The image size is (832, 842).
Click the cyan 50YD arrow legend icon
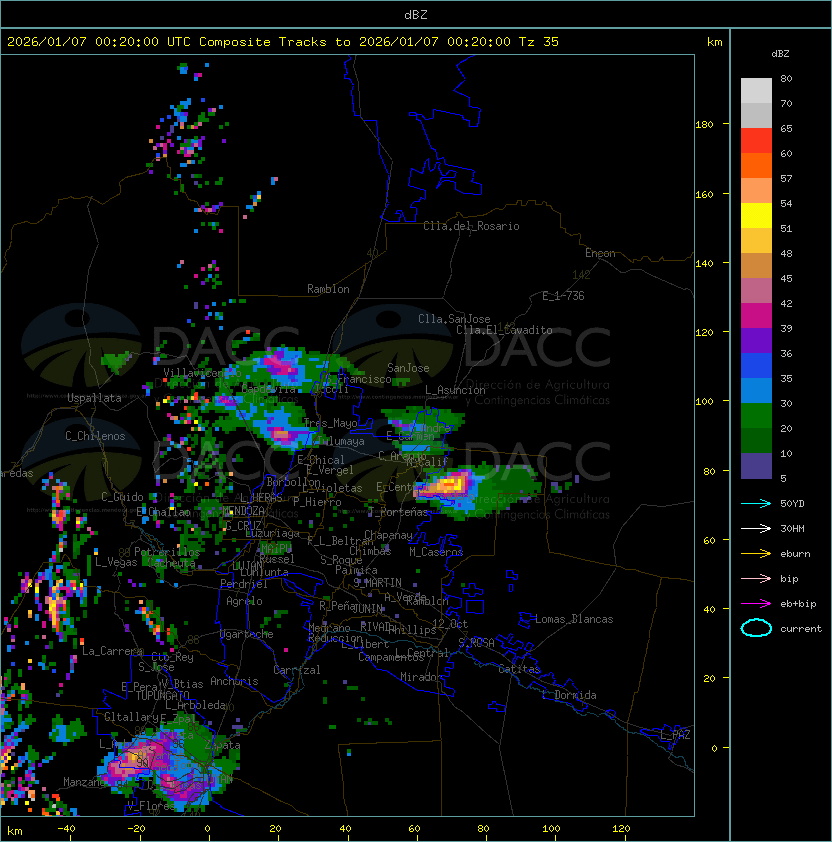756,503
